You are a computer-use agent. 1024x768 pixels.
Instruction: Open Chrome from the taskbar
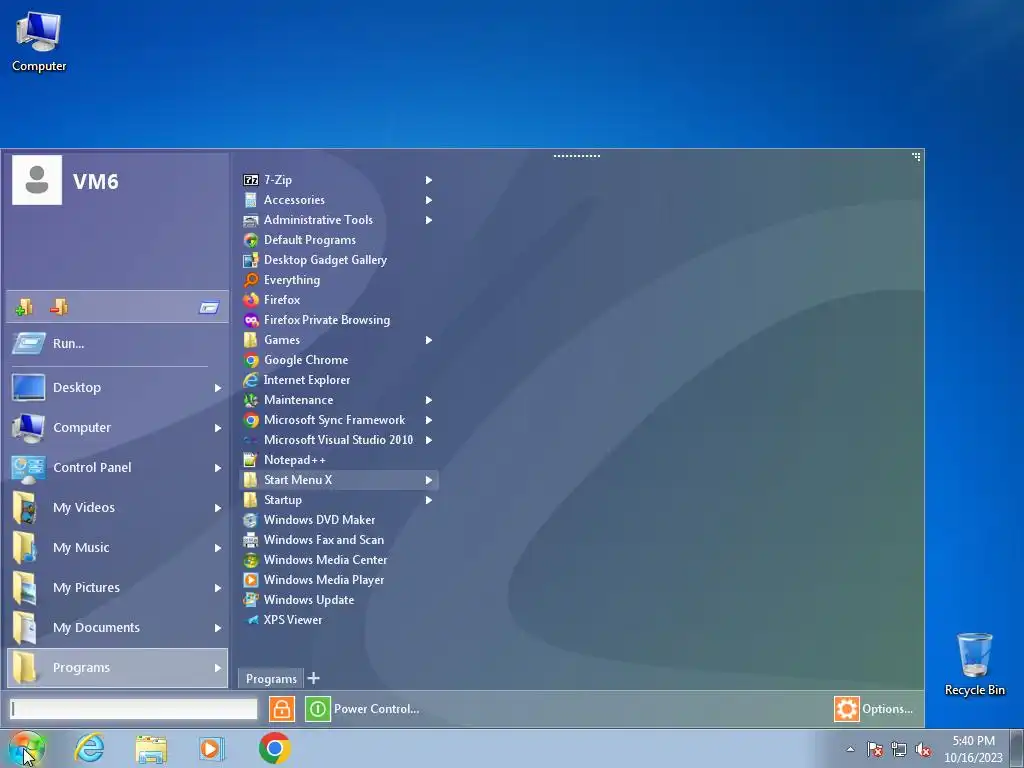pyautogui.click(x=274, y=748)
